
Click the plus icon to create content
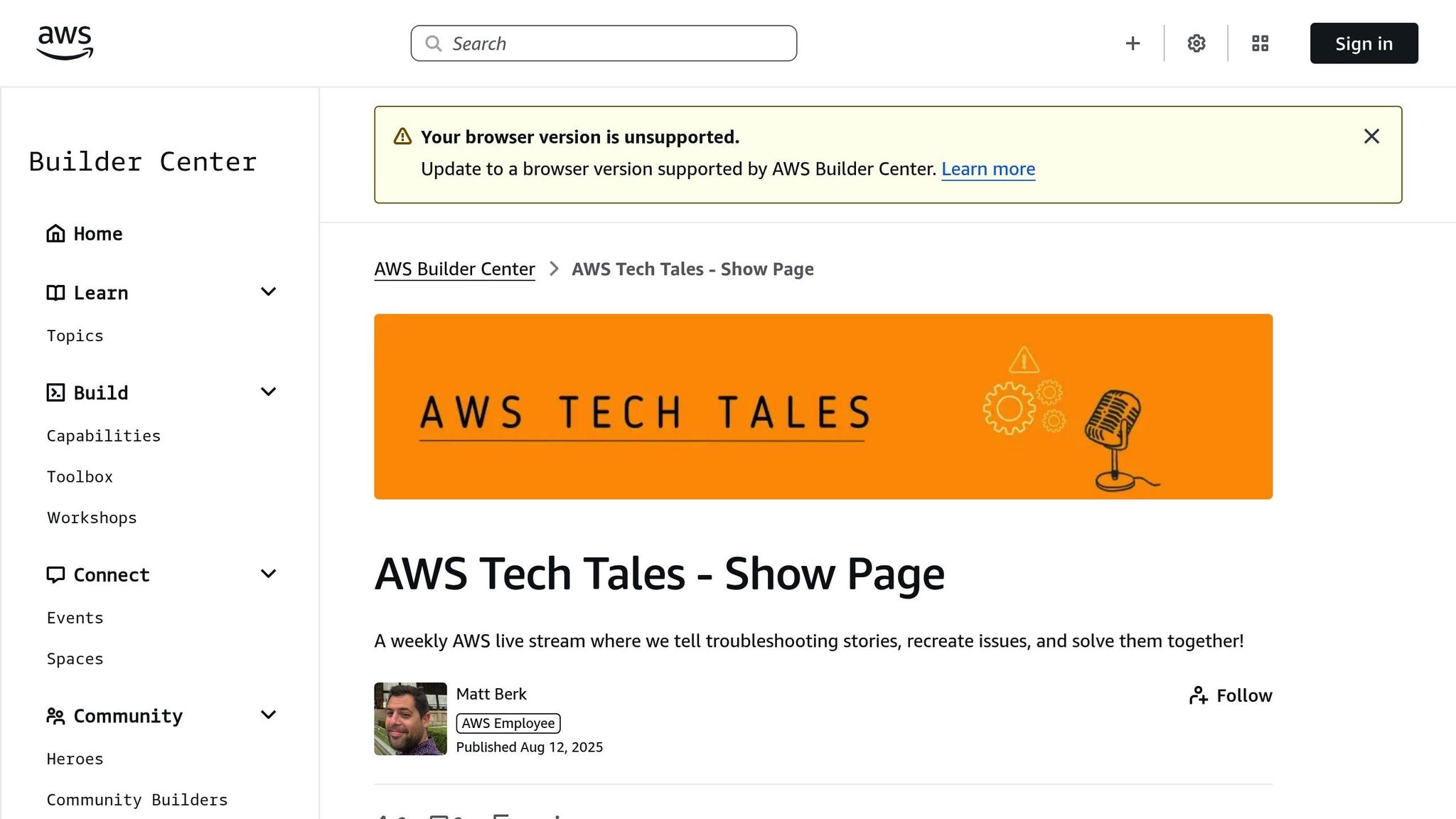point(1133,43)
